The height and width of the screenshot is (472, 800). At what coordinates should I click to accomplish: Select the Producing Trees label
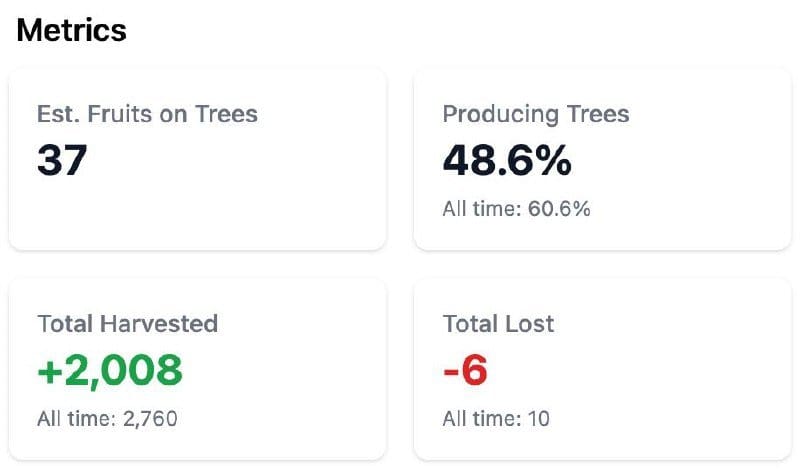[536, 114]
